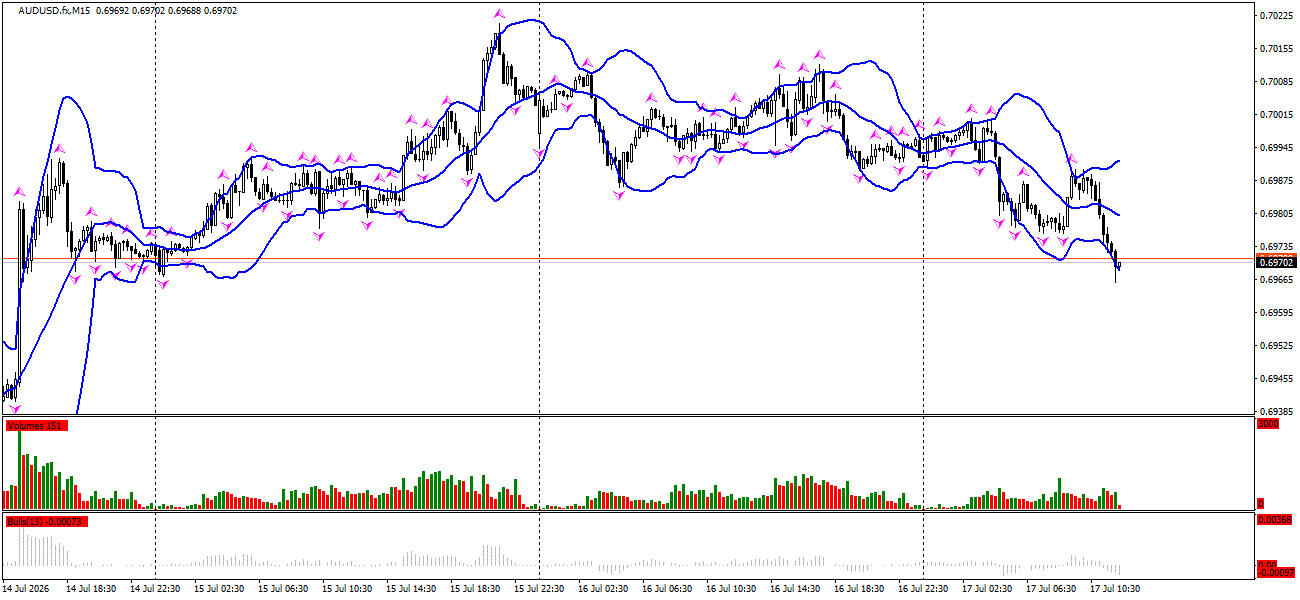Click the 17 Jul 02:30 time label
The image size is (1300, 600).
(987, 589)
